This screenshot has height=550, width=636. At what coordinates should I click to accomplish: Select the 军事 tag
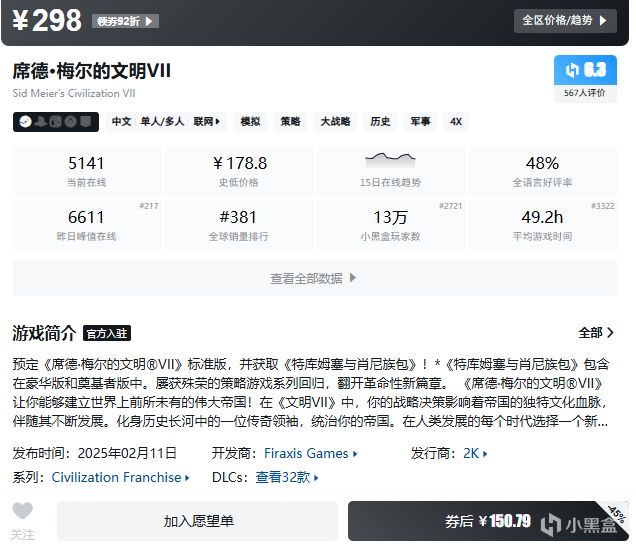pos(420,121)
